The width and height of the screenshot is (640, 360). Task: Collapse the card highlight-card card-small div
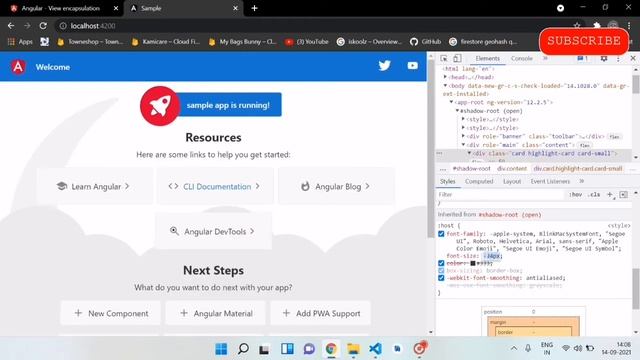pyautogui.click(x=469, y=153)
